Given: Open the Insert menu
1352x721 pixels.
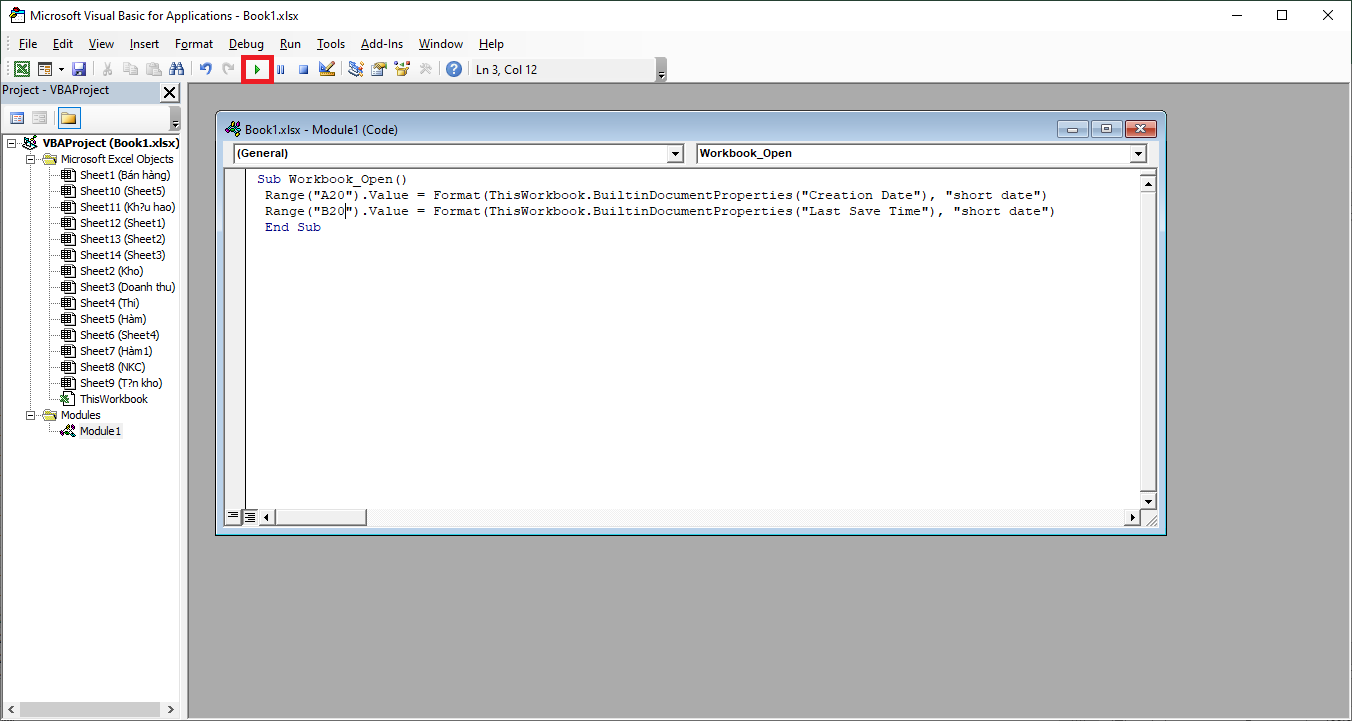Looking at the screenshot, I should [x=144, y=44].
